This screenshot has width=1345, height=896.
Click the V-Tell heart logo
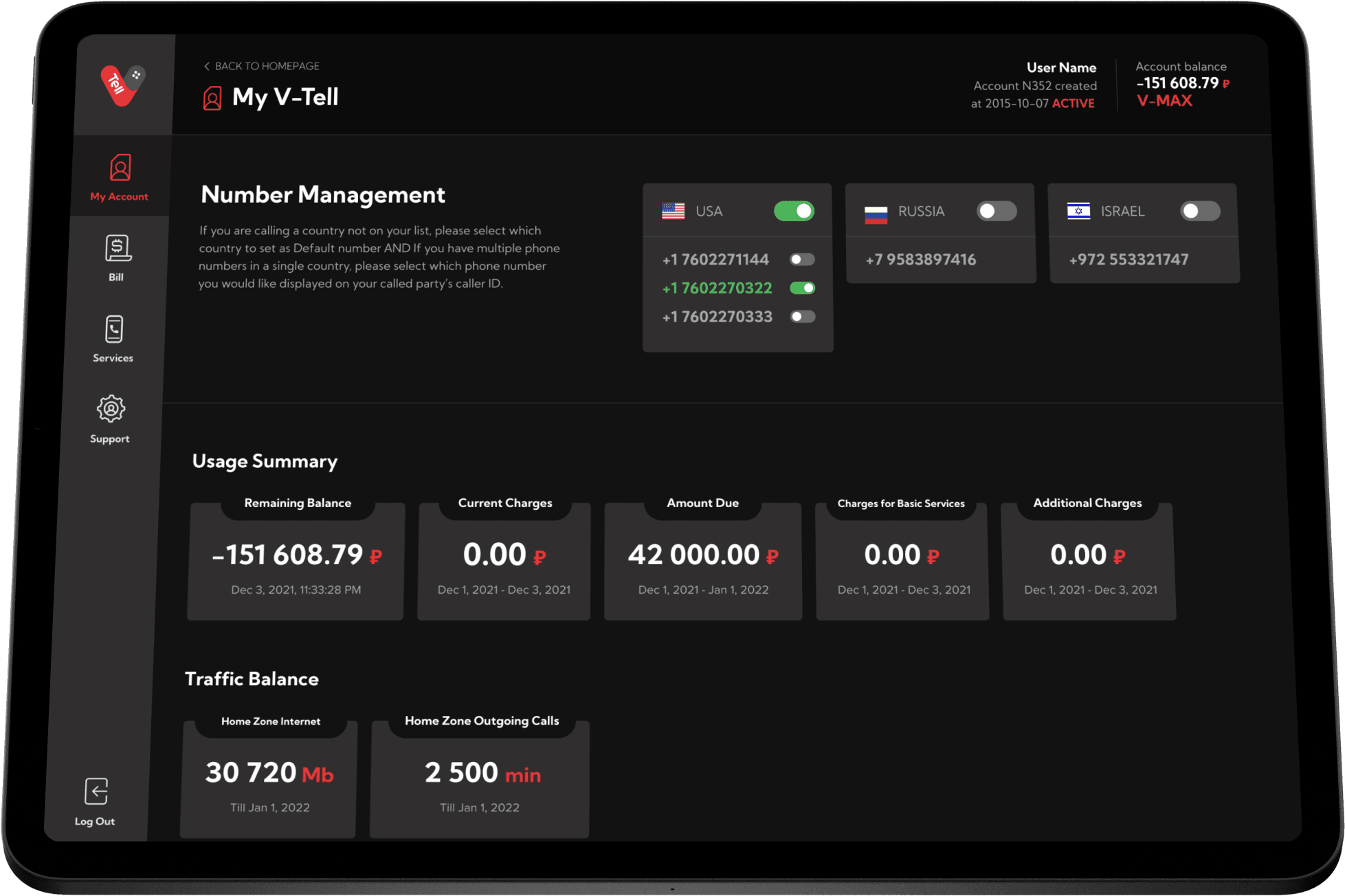122,86
